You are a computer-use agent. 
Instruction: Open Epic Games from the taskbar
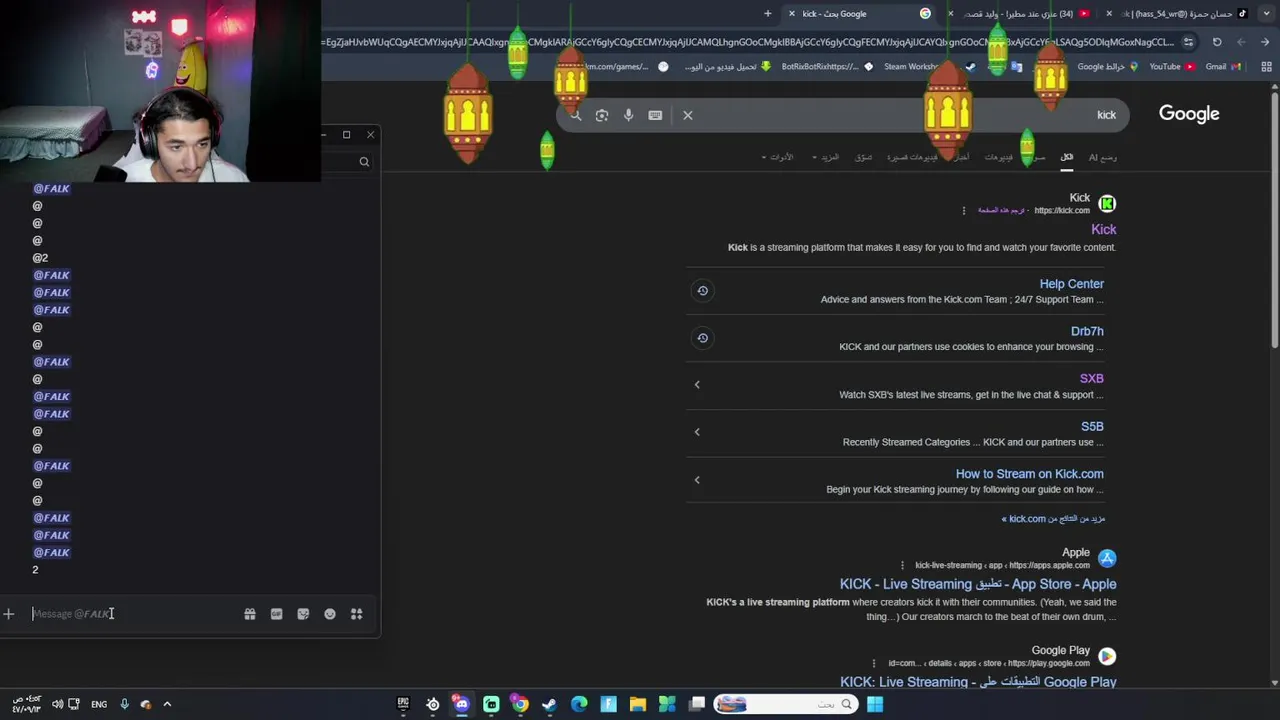(x=403, y=704)
